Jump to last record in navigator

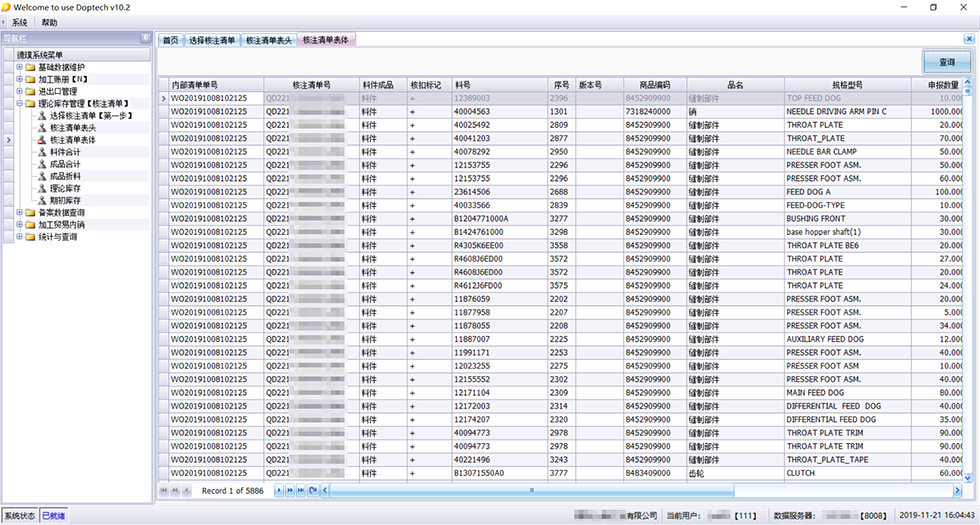[301, 491]
